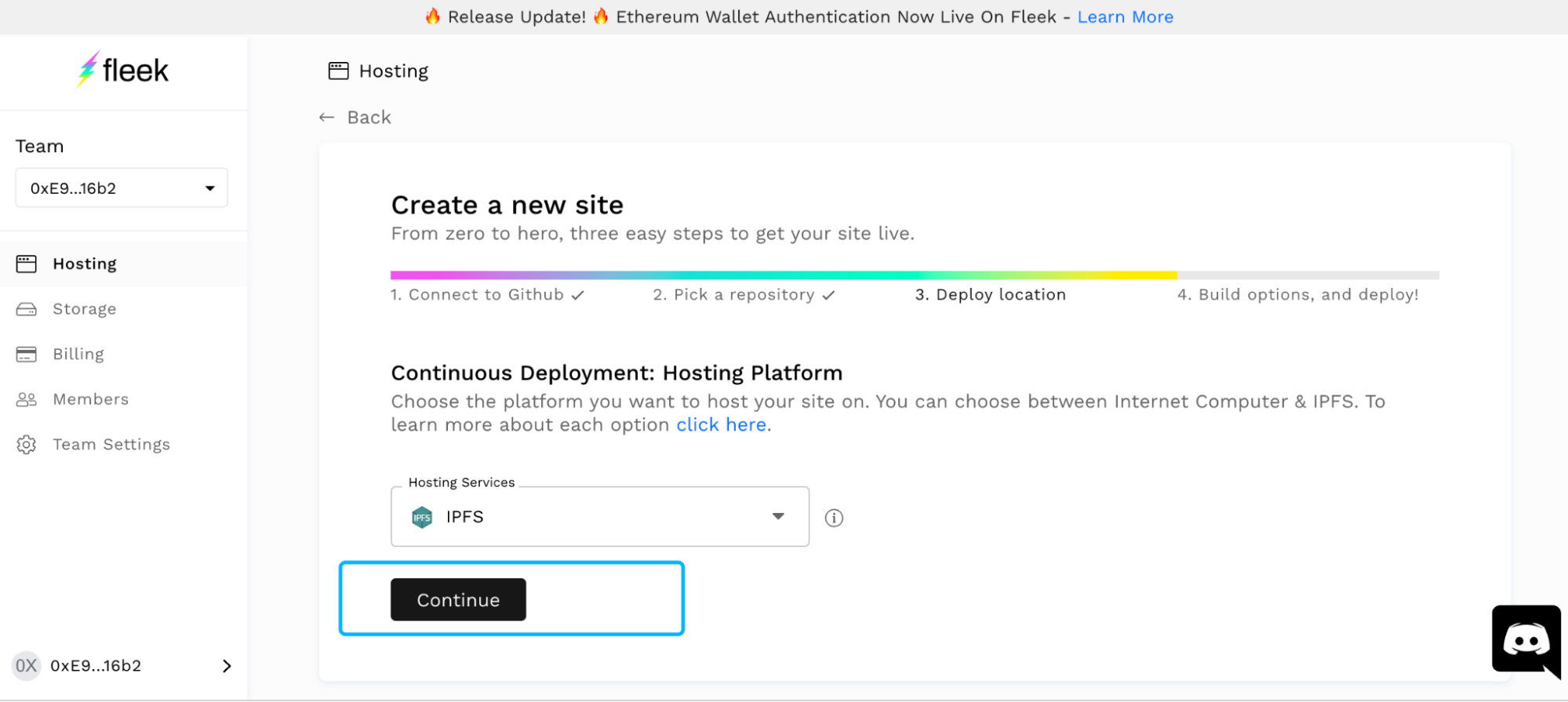This screenshot has height=702, width=1568.
Task: Go to Storage in the sidebar
Action: (85, 309)
